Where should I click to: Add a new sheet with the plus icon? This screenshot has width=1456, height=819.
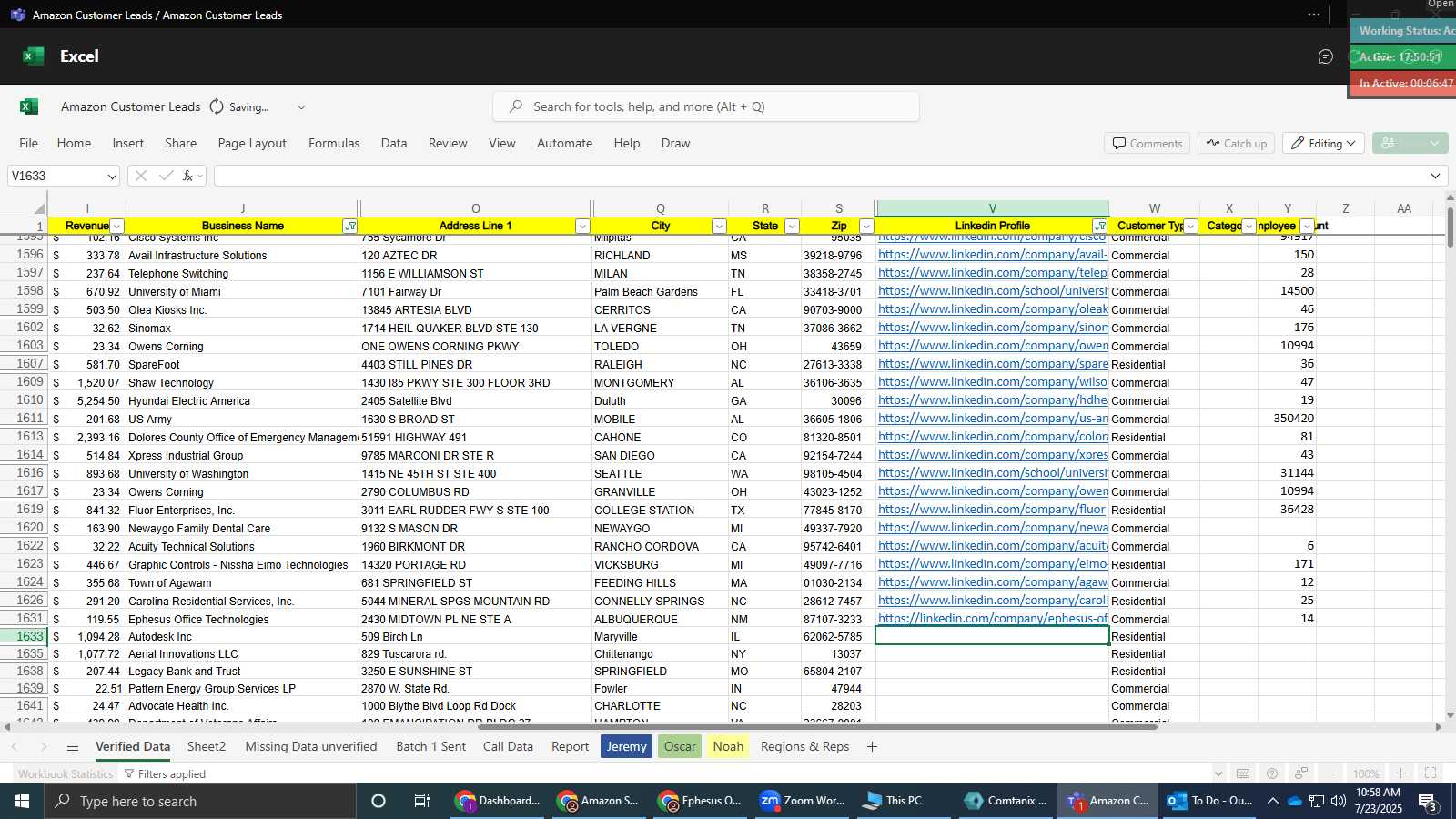(872, 746)
